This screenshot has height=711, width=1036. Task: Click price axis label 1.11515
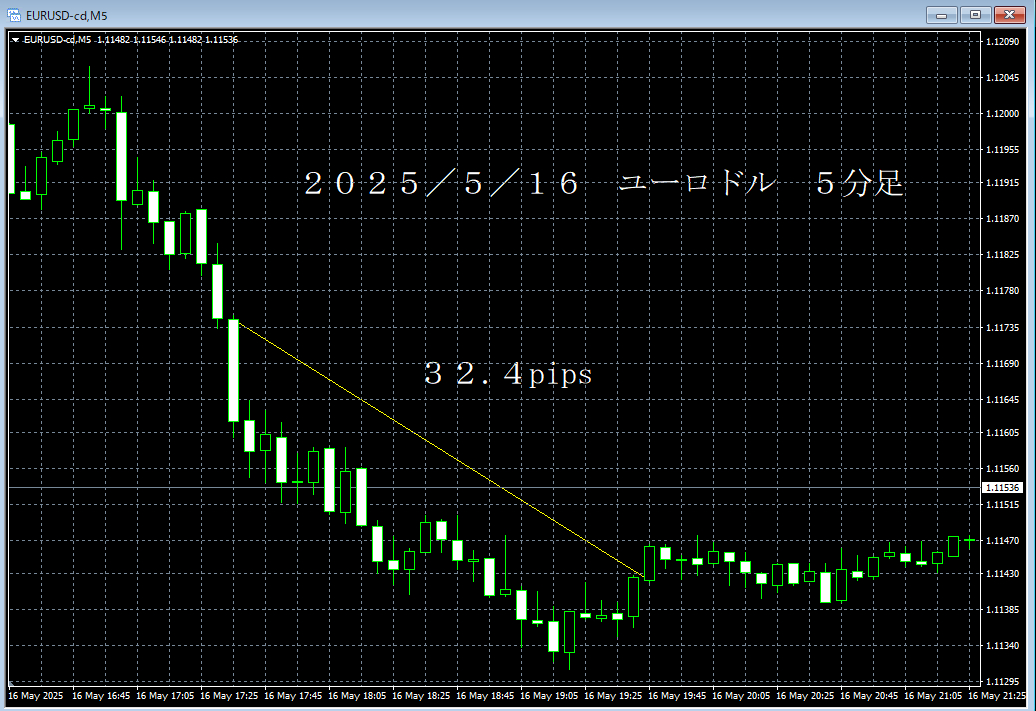tap(1002, 505)
